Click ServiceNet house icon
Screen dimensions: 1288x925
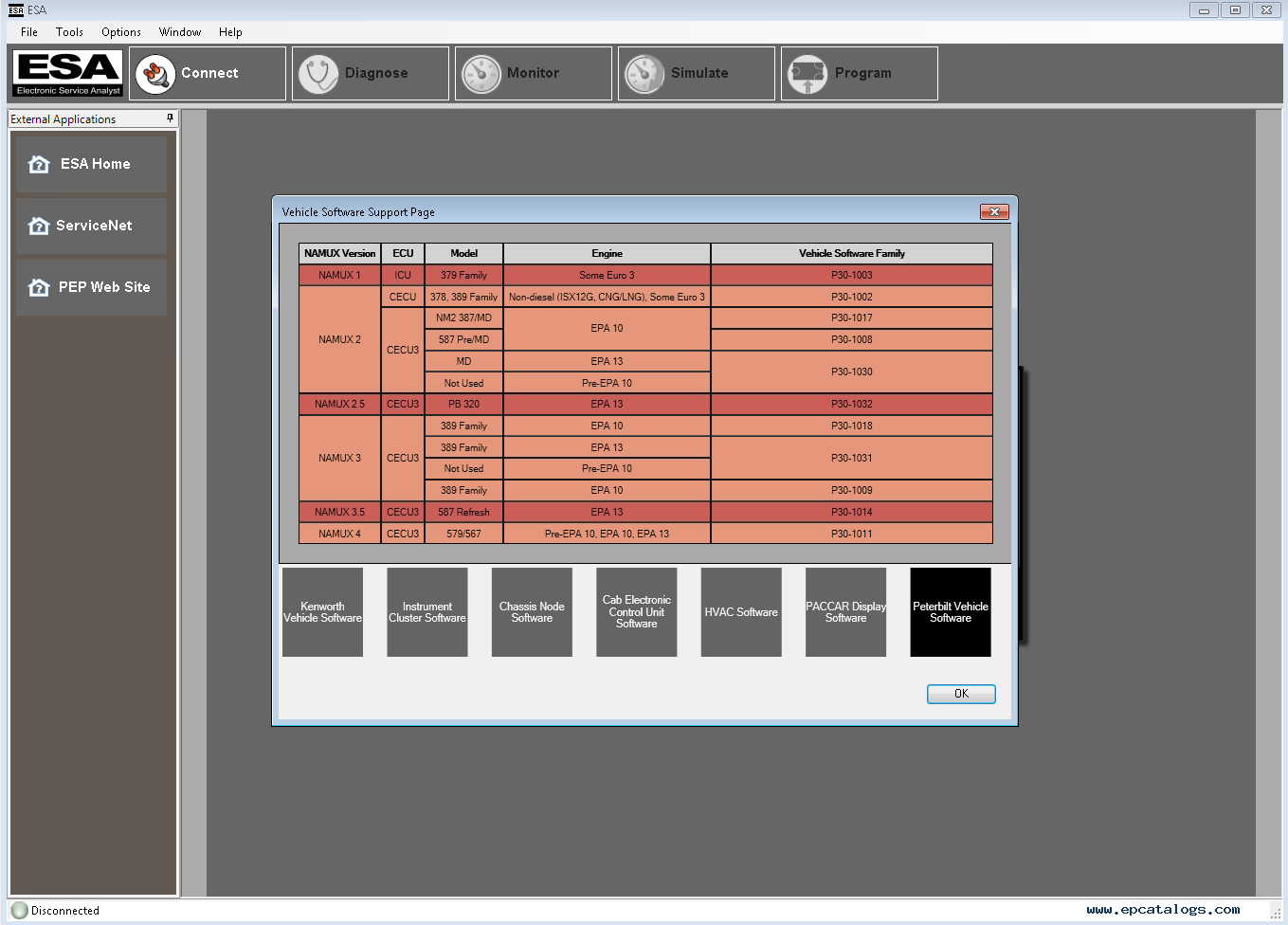[39, 226]
